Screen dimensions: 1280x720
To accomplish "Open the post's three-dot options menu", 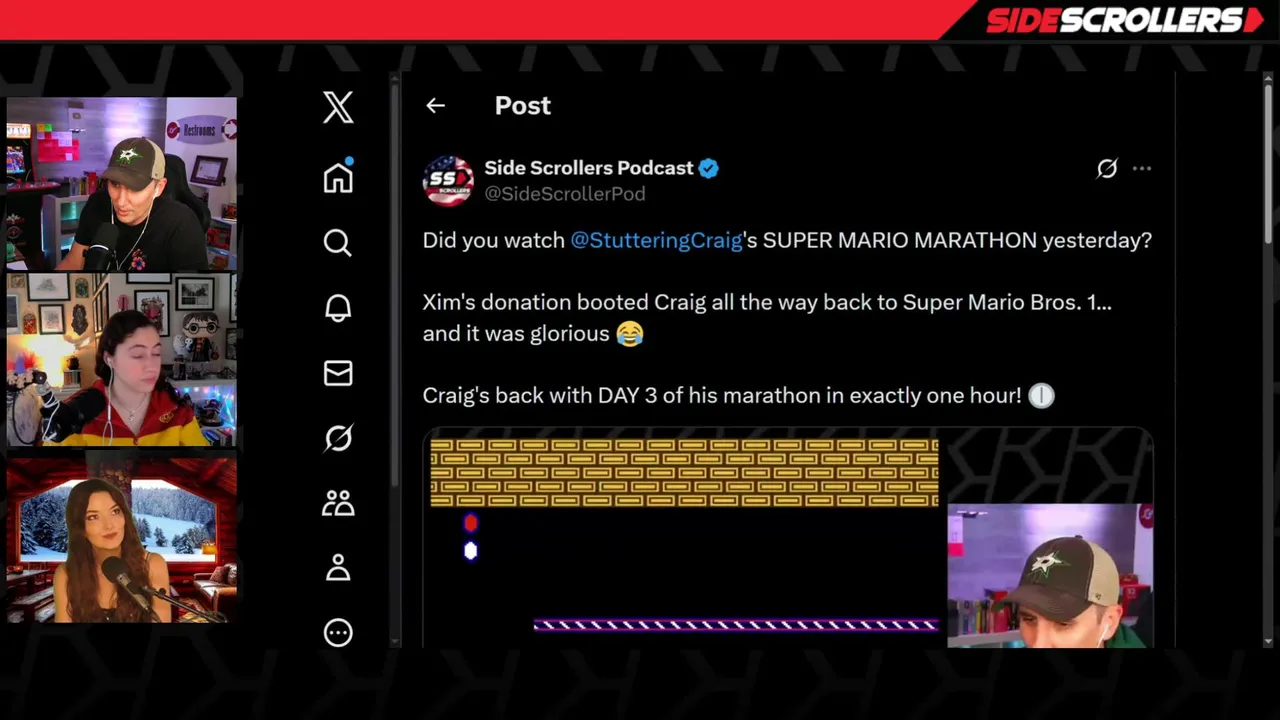I will point(1142,168).
